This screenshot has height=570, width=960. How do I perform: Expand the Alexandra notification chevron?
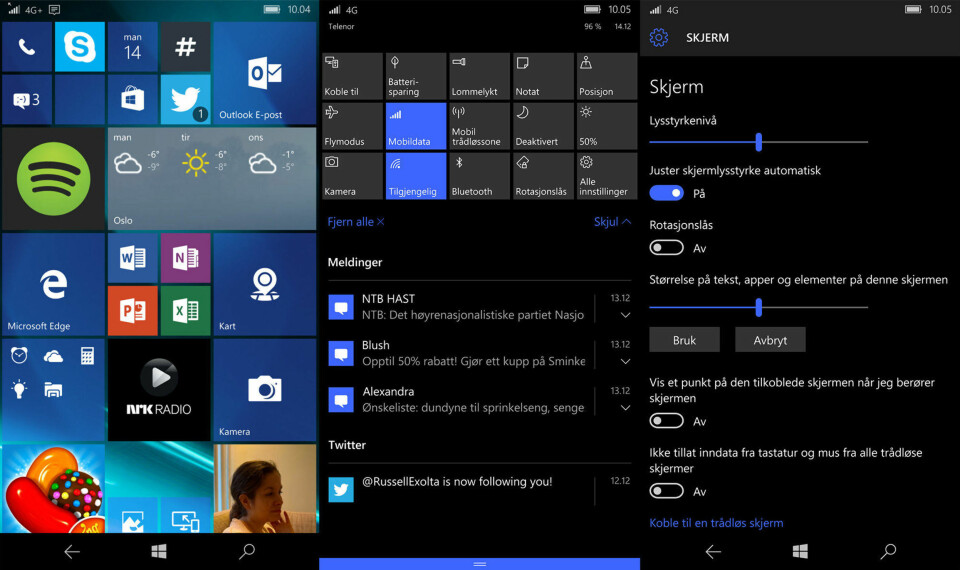[625, 408]
